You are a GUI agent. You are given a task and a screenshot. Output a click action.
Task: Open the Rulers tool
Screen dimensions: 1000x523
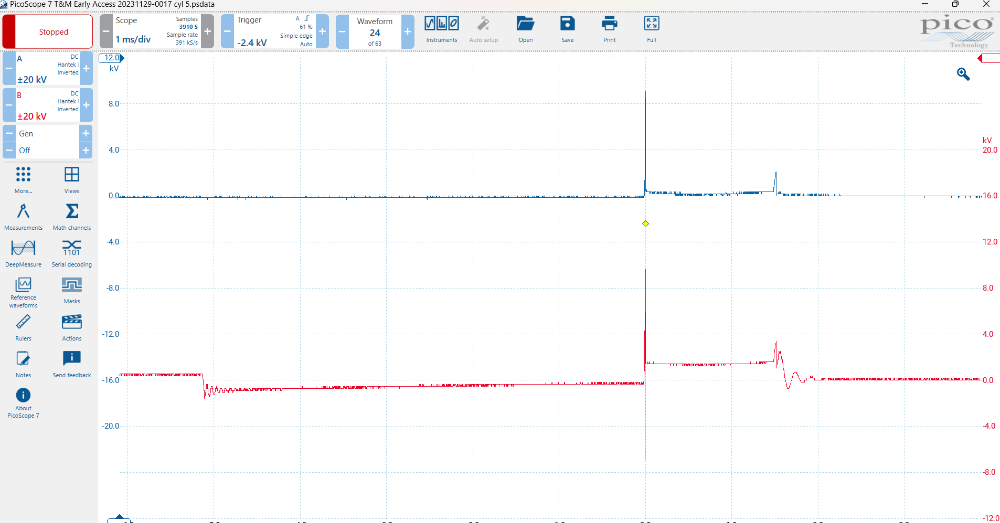tap(23, 326)
